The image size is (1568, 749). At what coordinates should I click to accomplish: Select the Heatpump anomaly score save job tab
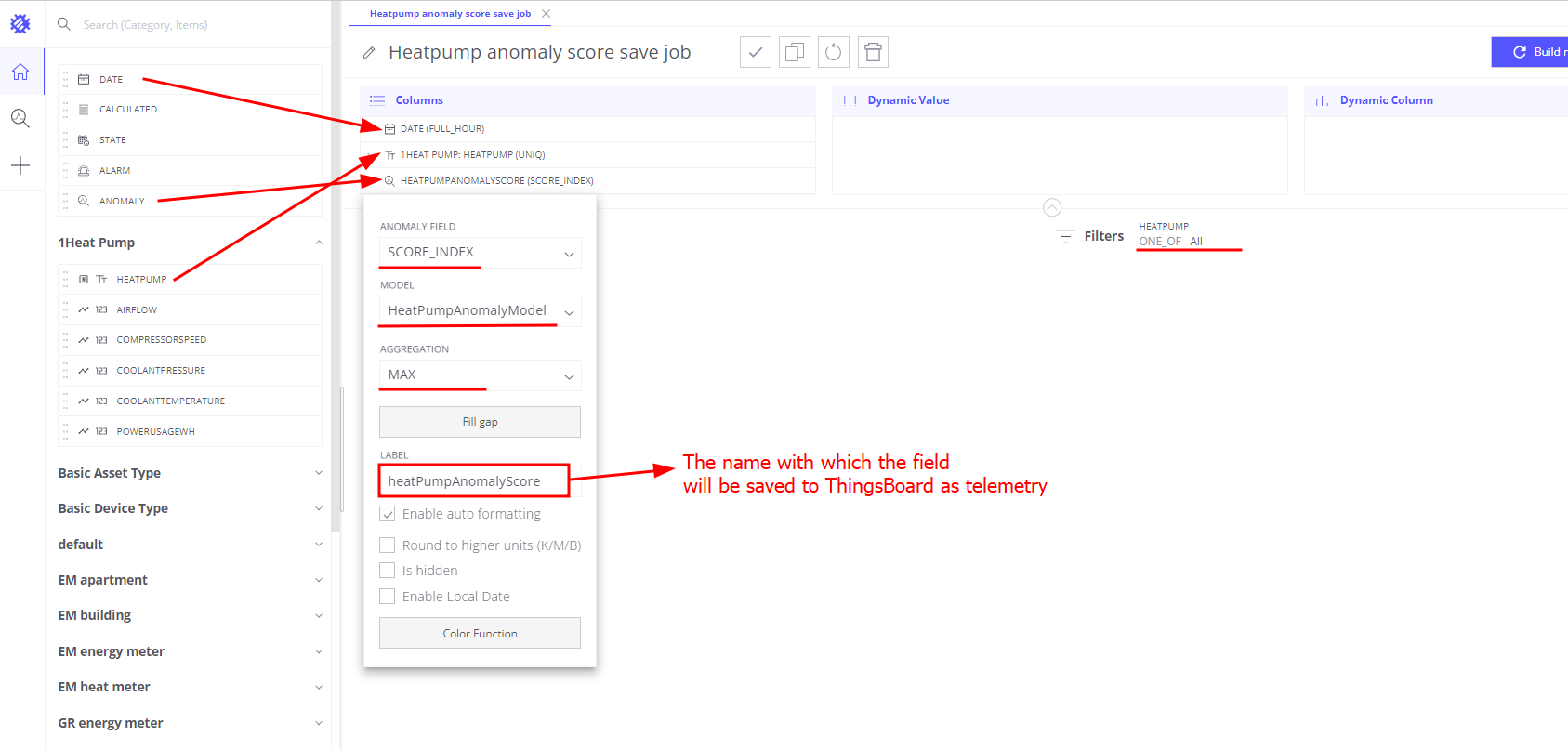[x=450, y=14]
